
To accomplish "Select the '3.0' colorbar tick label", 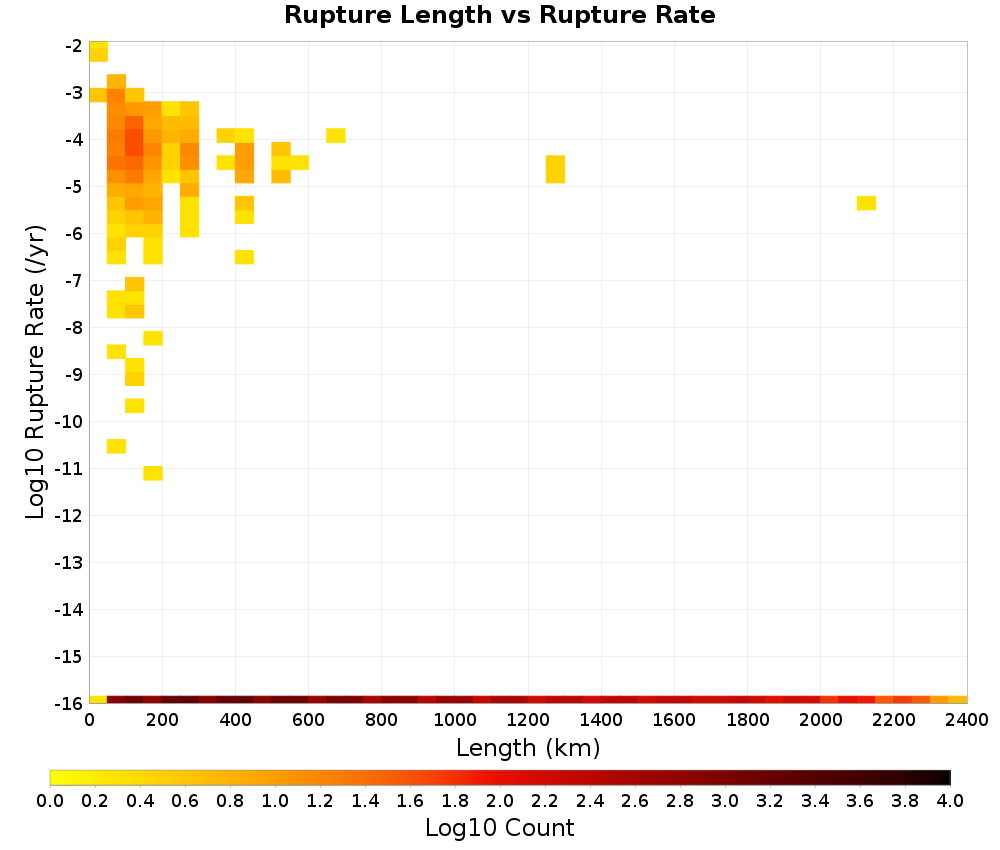I will click(x=725, y=800).
